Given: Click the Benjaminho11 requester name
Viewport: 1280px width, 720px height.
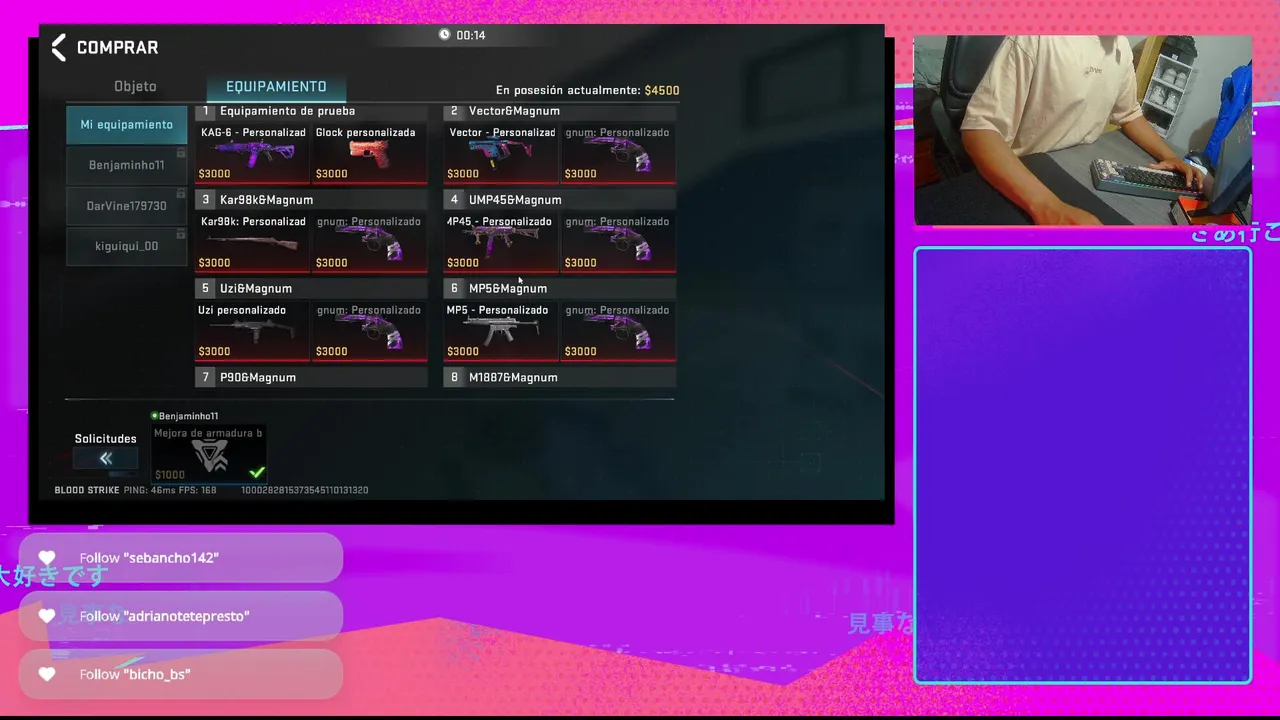Looking at the screenshot, I should tap(188, 416).
